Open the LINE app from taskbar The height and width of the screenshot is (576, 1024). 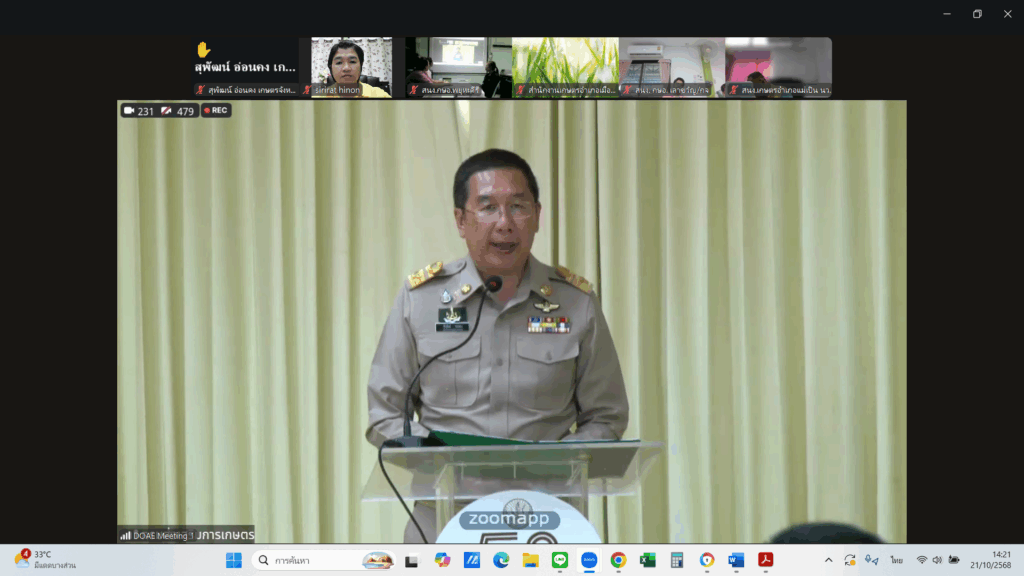point(560,560)
